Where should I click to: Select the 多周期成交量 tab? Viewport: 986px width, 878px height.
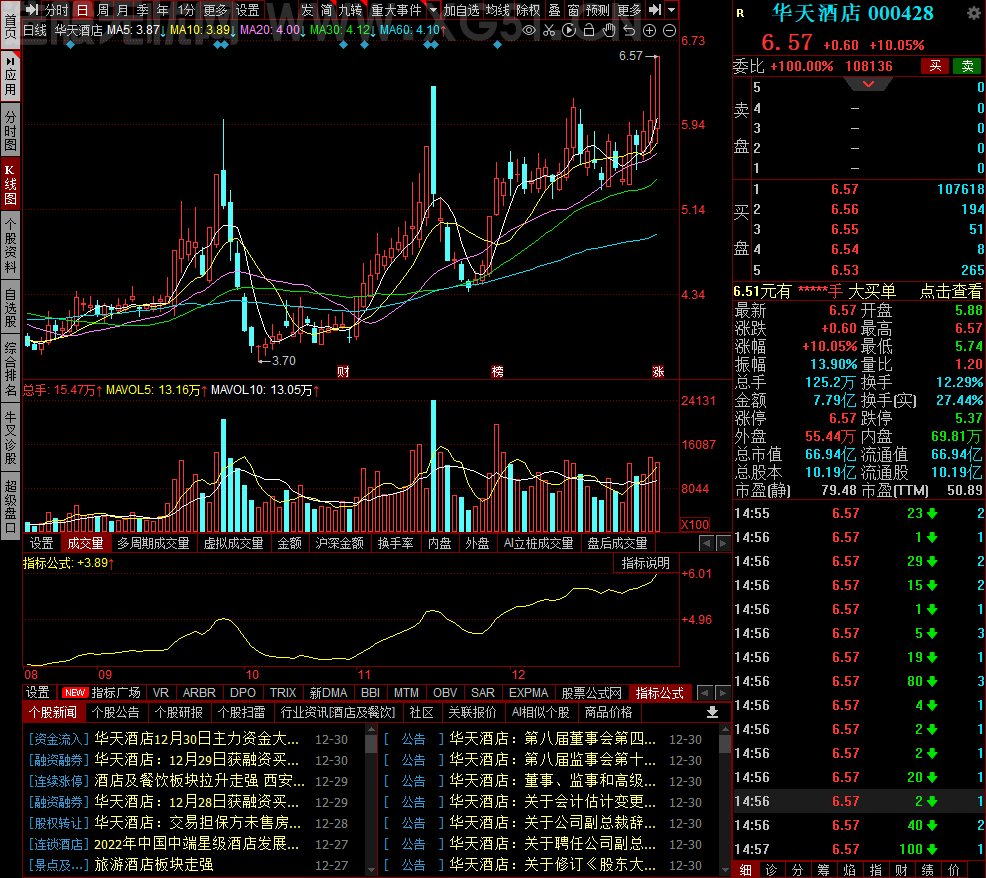click(x=153, y=543)
